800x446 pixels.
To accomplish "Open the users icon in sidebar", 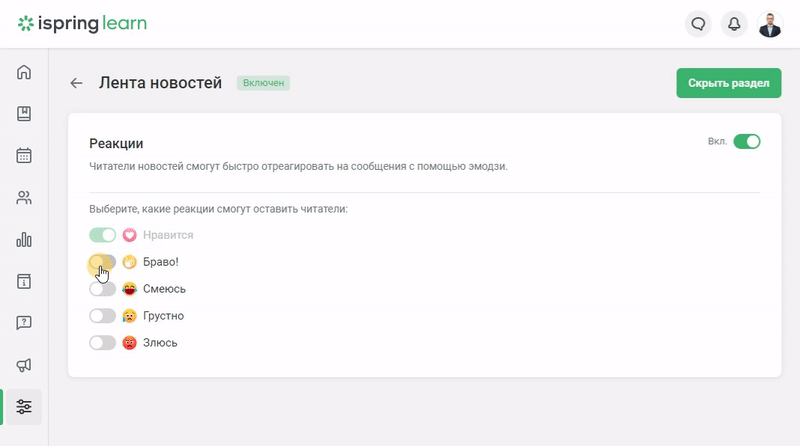I will click(24, 197).
